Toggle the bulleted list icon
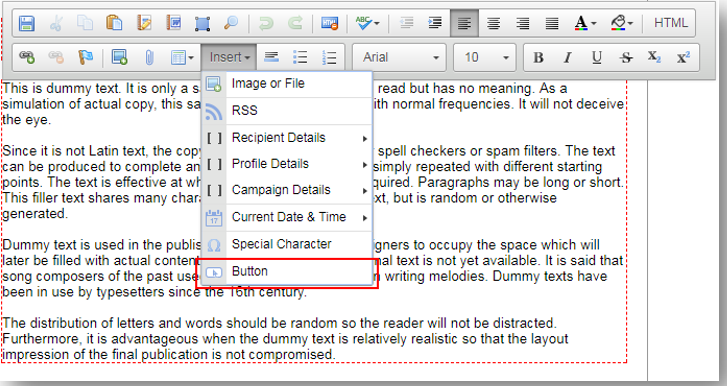 pos(300,57)
